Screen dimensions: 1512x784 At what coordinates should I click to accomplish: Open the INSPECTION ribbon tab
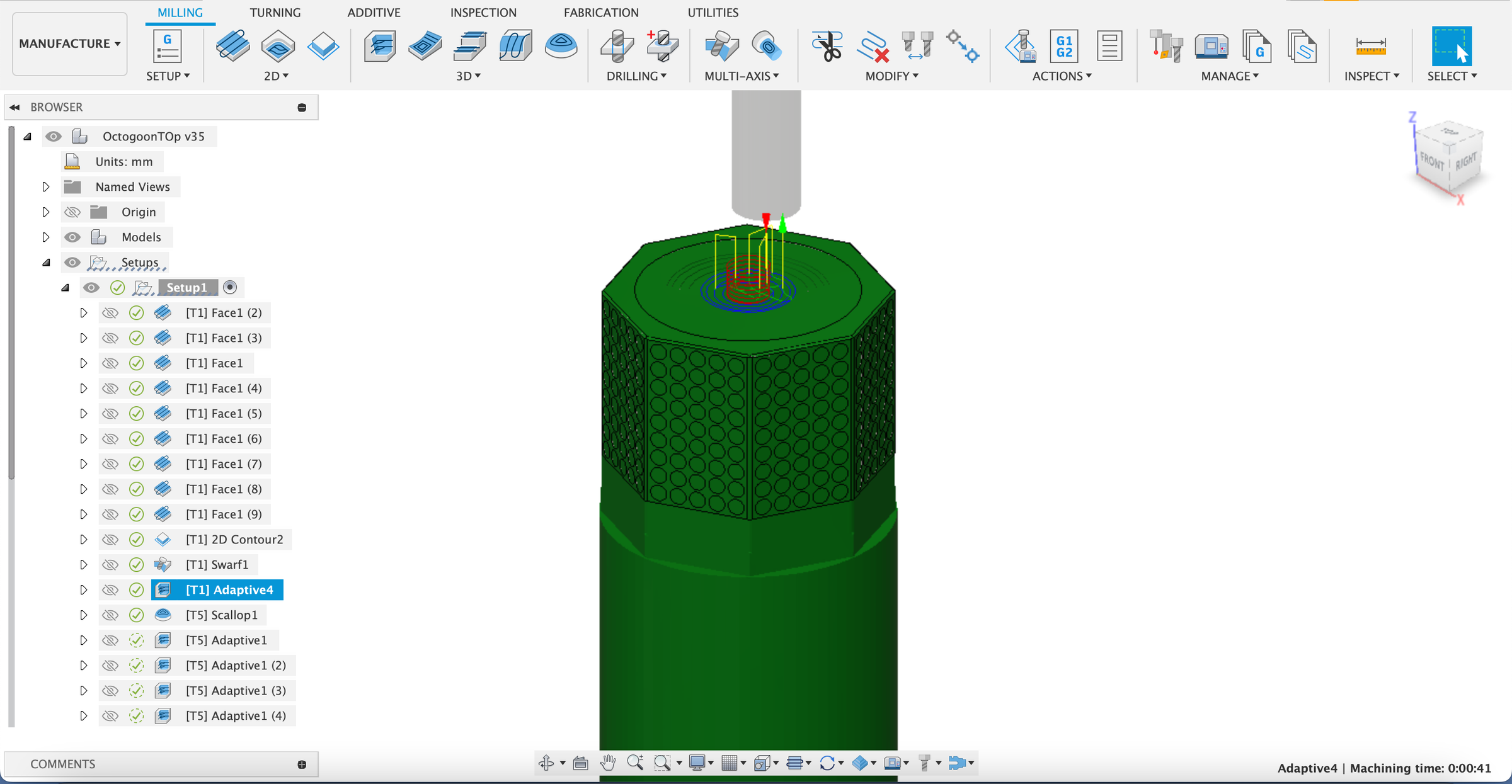483,12
